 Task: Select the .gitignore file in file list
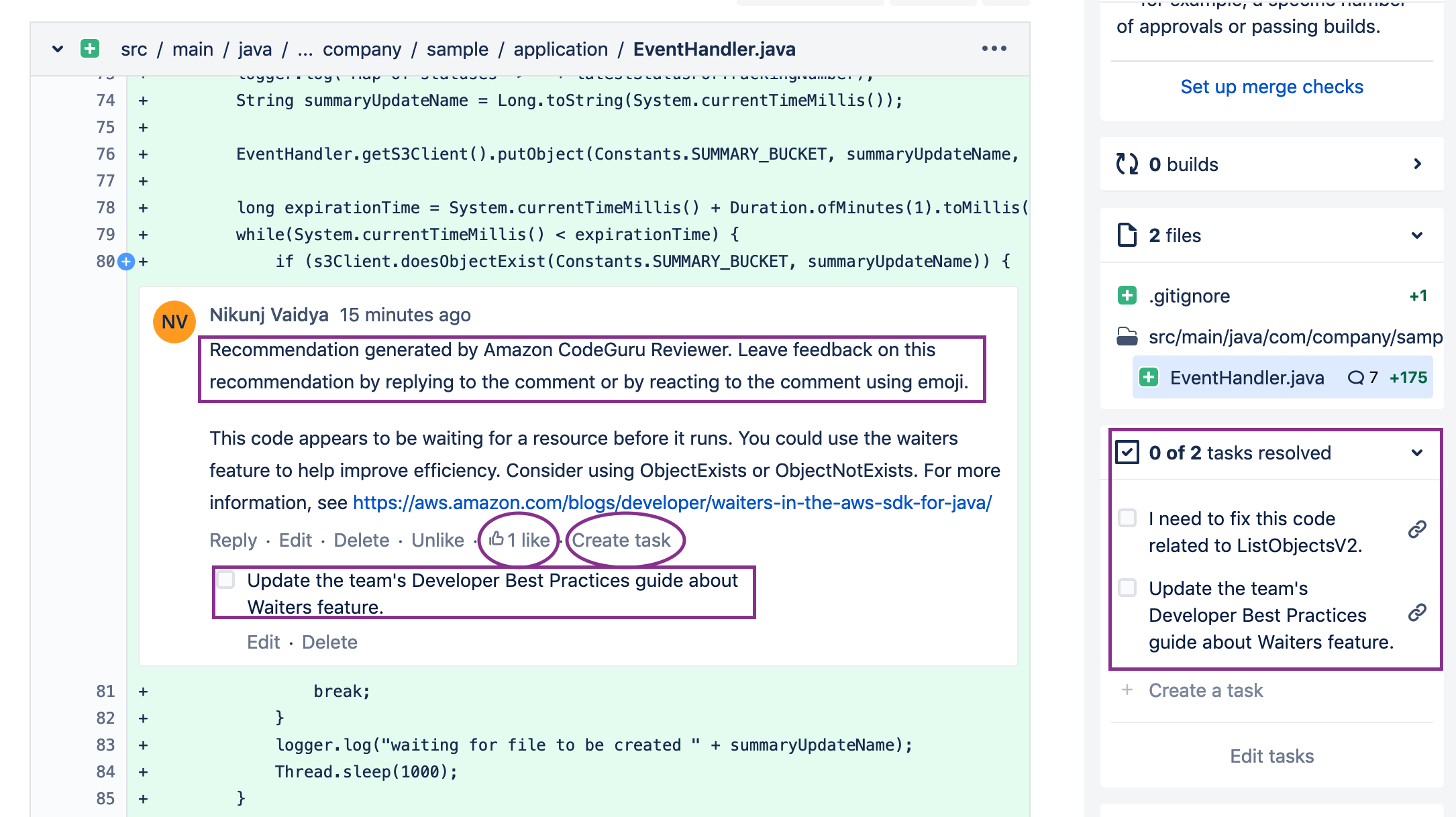coord(1189,296)
